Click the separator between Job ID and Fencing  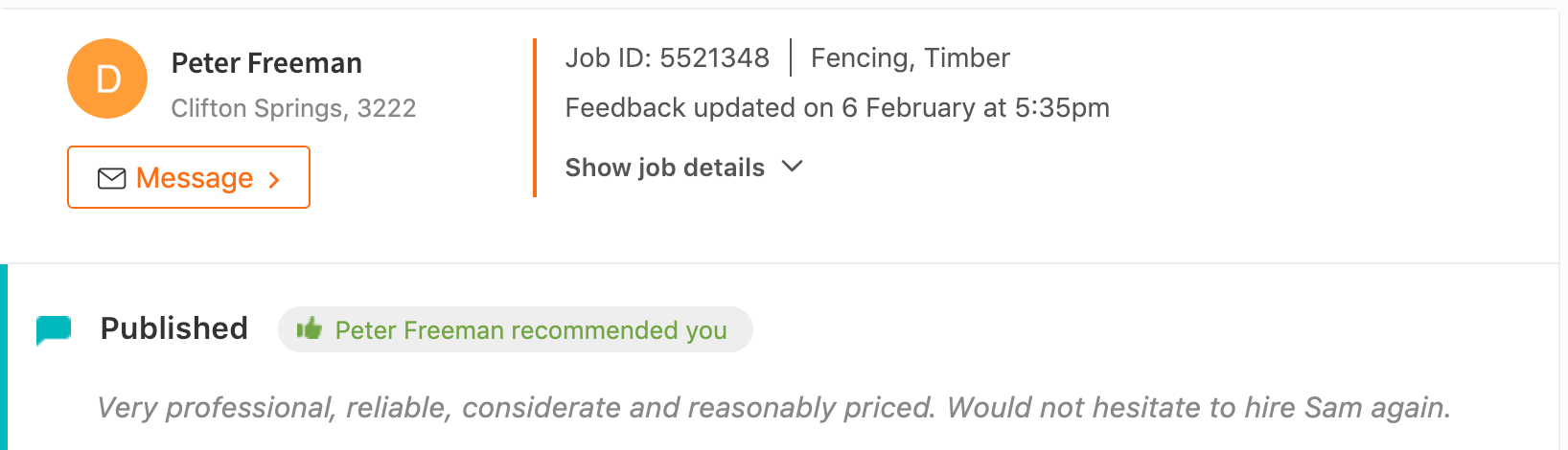(791, 57)
